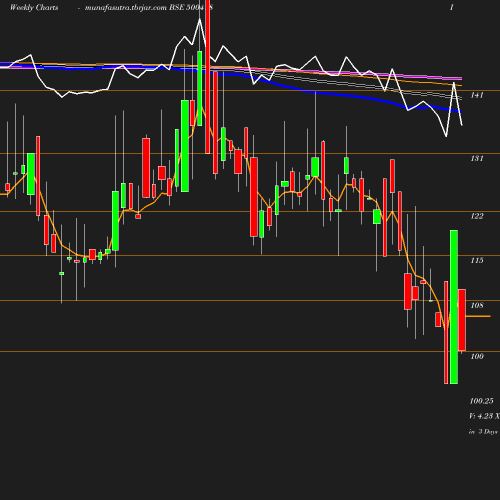Click the last red candle near 108
Viewport: 500px width, 500px height.
[462, 320]
